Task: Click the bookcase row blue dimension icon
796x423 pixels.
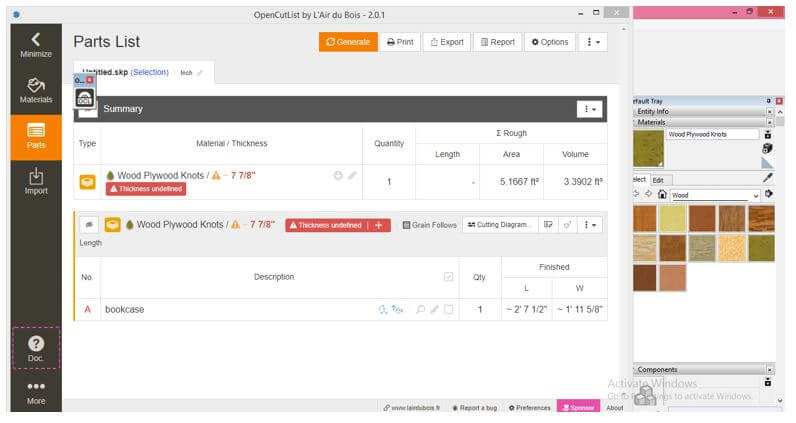Action: click(383, 309)
